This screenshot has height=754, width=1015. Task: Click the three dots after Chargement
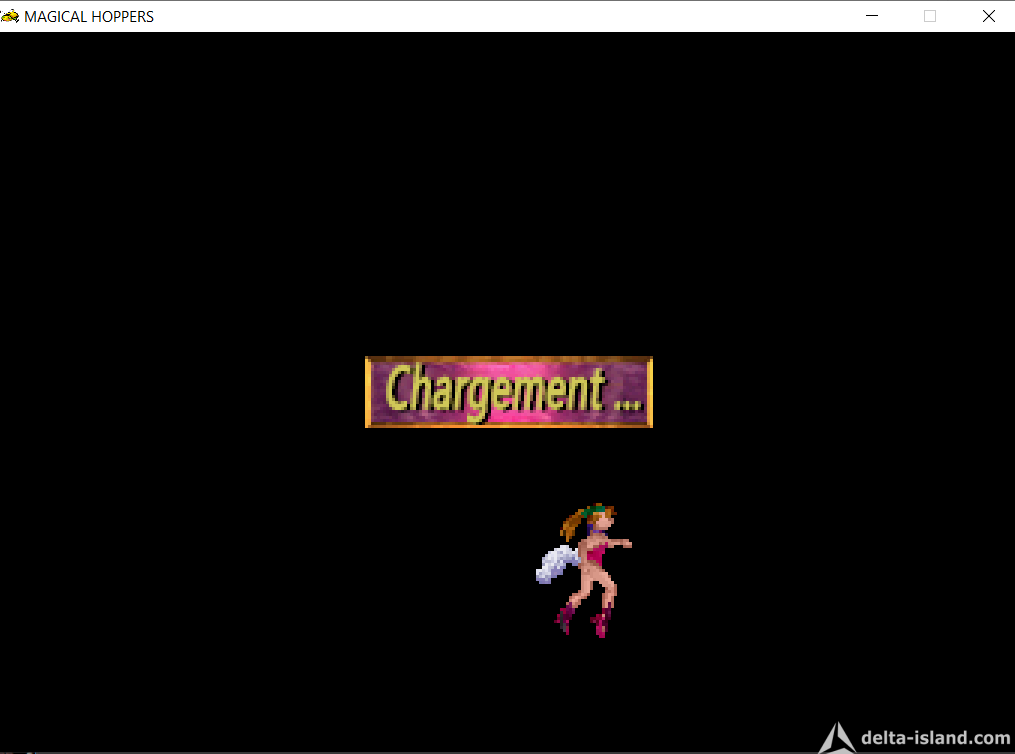coord(627,405)
